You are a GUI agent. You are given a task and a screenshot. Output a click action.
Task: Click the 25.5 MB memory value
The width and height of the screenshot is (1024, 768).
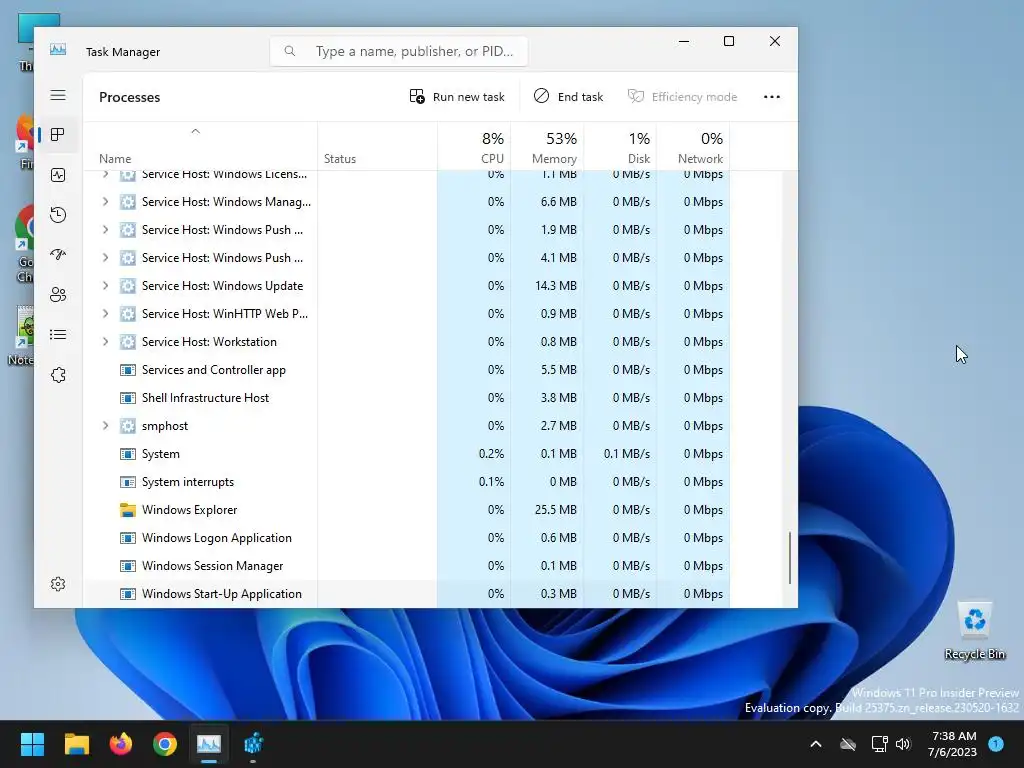coord(555,510)
